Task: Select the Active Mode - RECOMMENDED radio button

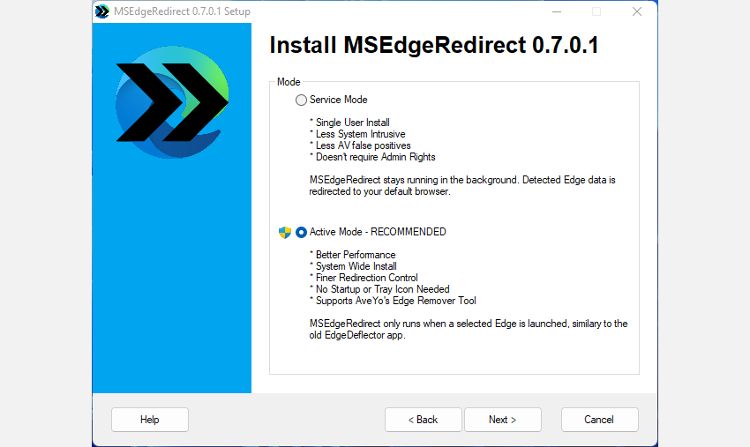Action: (x=301, y=232)
